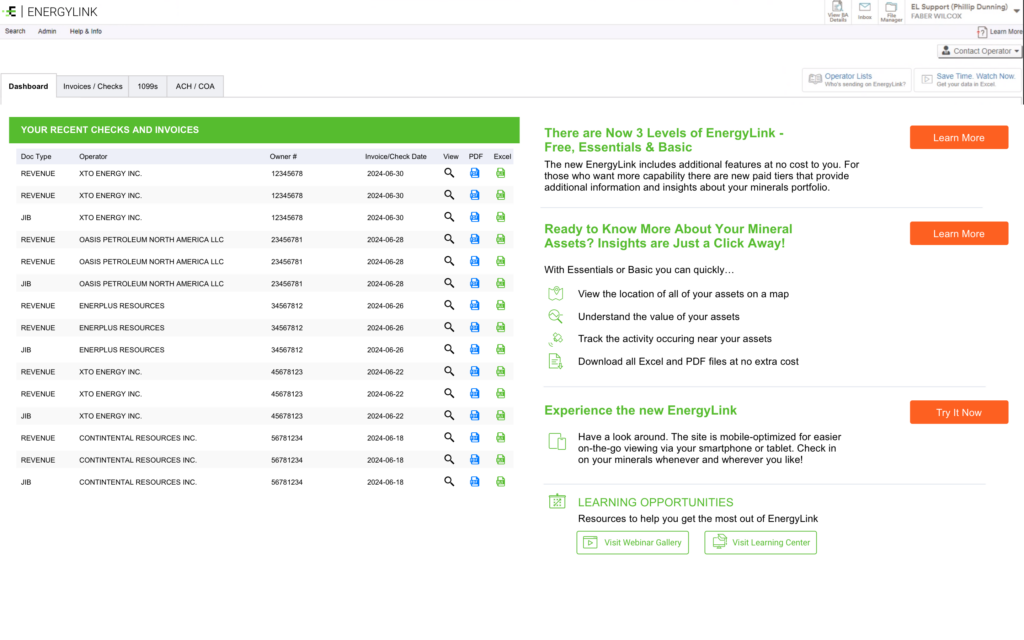Click the date 2024-06-18 in the JIB row
Image resolution: width=1024 pixels, height=640 pixels.
(385, 482)
